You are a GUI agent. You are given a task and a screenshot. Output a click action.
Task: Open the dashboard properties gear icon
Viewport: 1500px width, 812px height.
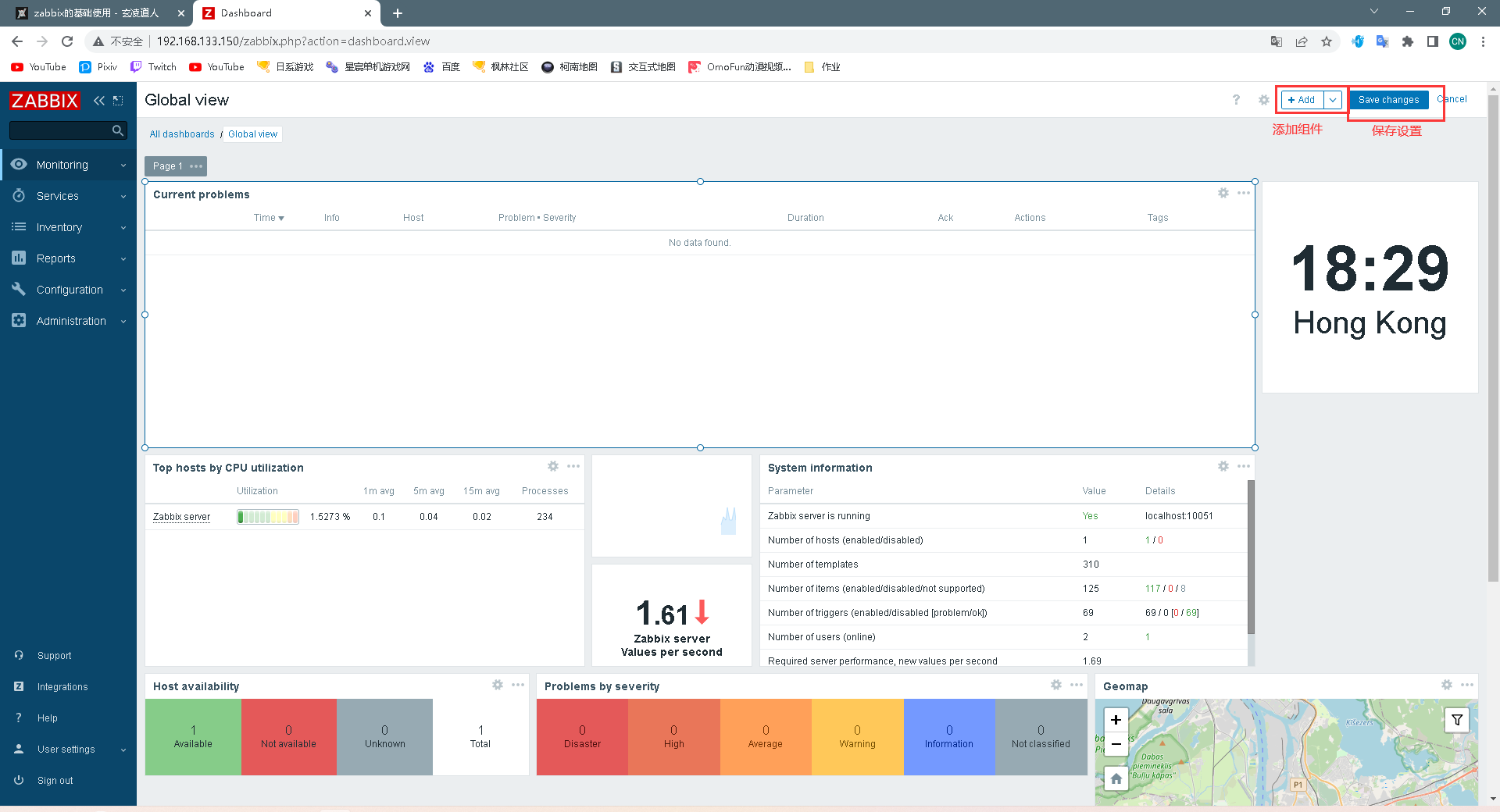(x=1263, y=100)
